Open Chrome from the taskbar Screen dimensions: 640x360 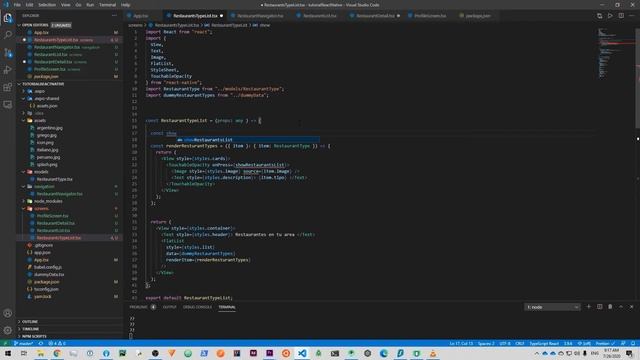coord(57,353)
